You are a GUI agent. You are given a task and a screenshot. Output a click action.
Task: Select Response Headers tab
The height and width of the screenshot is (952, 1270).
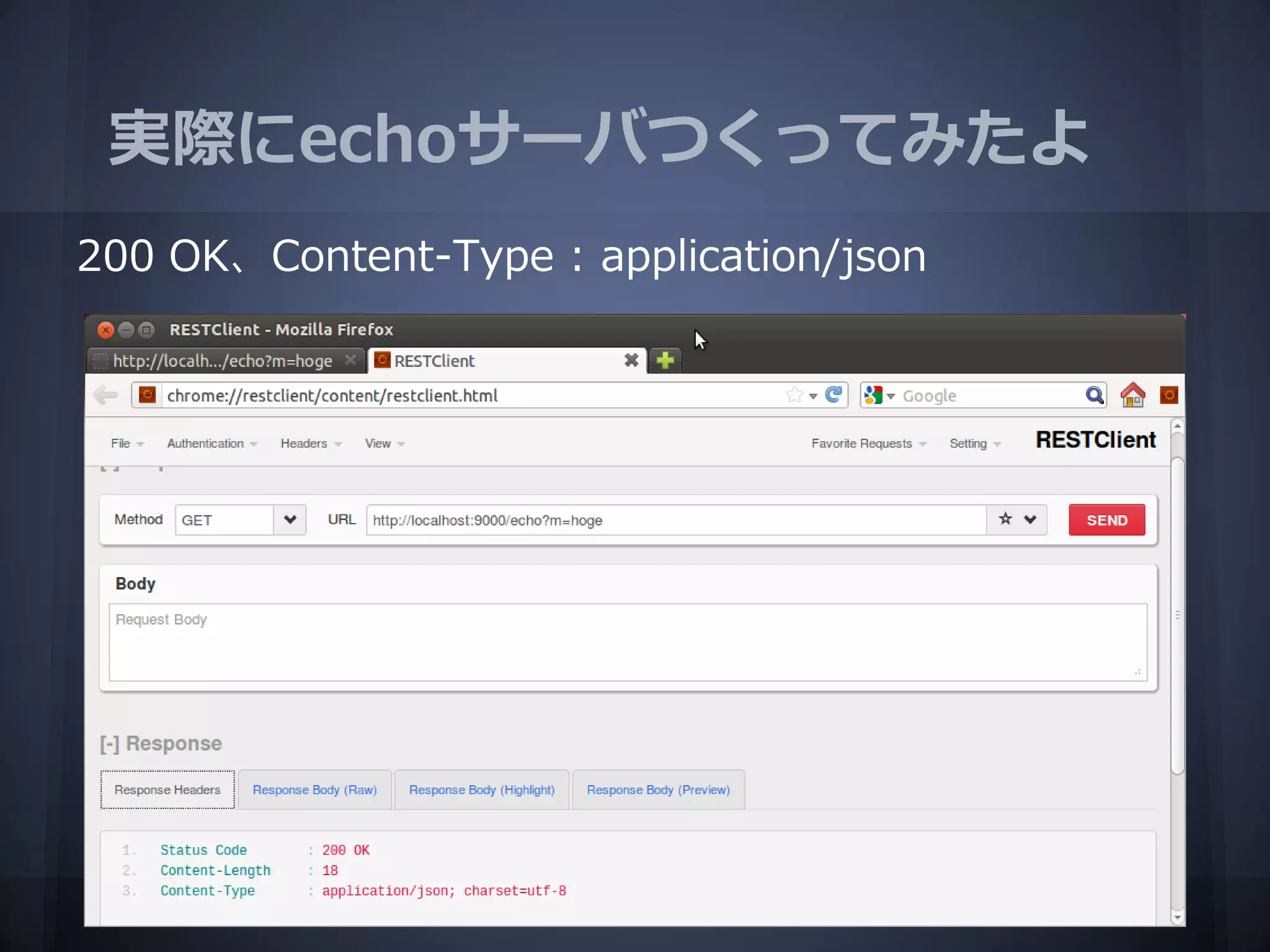click(x=167, y=790)
